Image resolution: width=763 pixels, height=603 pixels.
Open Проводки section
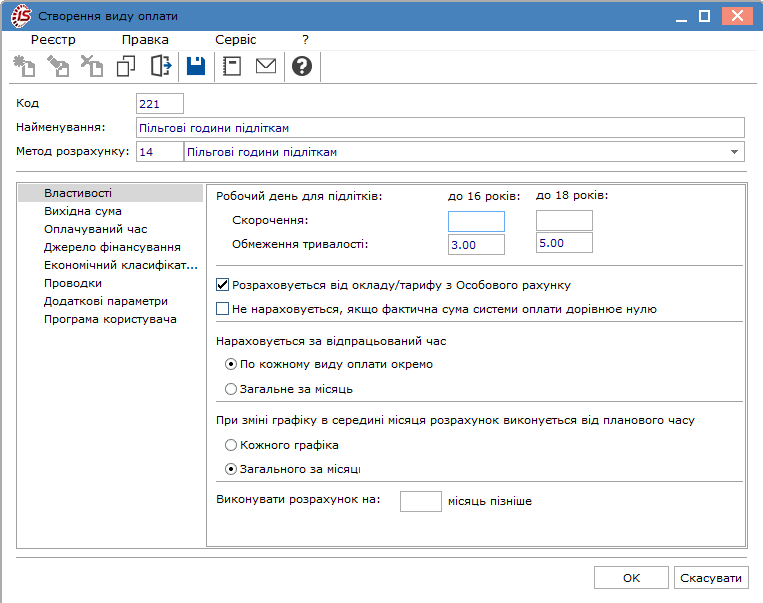(73, 283)
